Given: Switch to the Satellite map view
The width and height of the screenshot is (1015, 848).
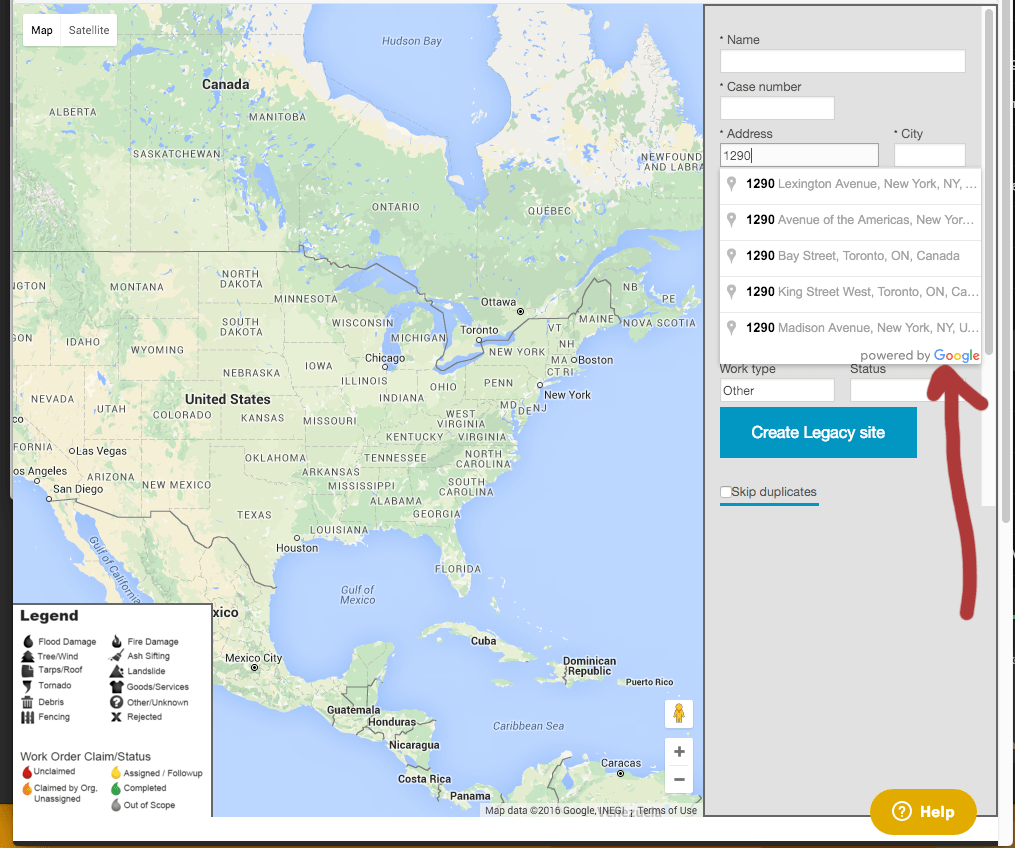Looking at the screenshot, I should [88, 30].
